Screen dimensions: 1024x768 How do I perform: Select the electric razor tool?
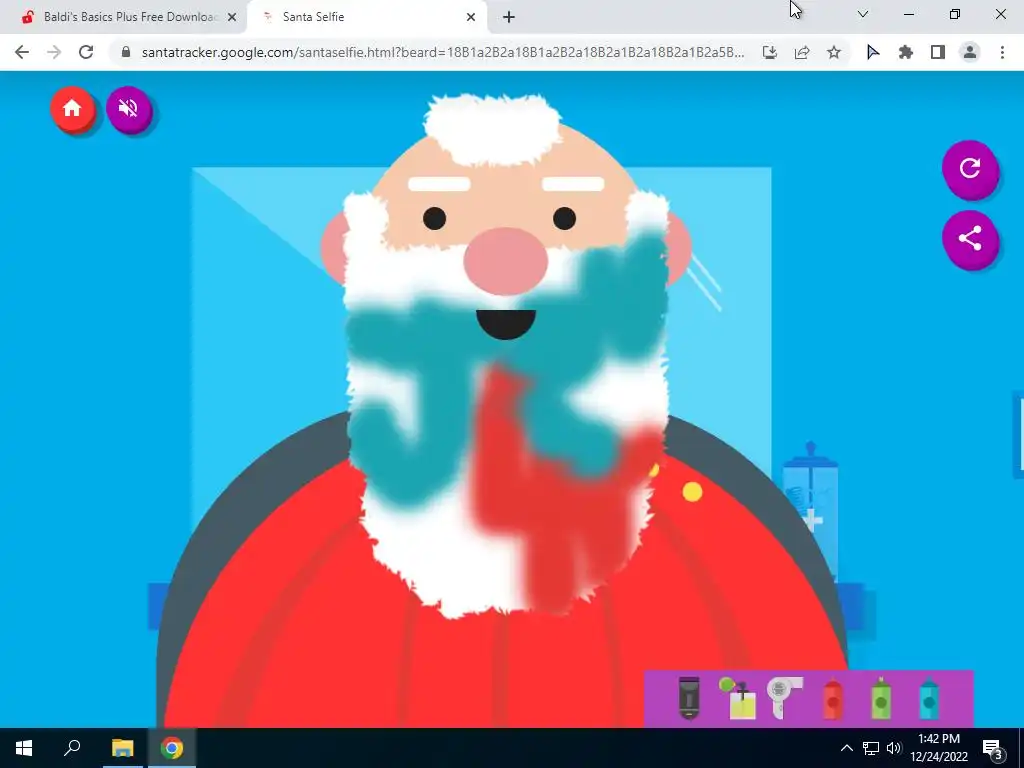689,698
